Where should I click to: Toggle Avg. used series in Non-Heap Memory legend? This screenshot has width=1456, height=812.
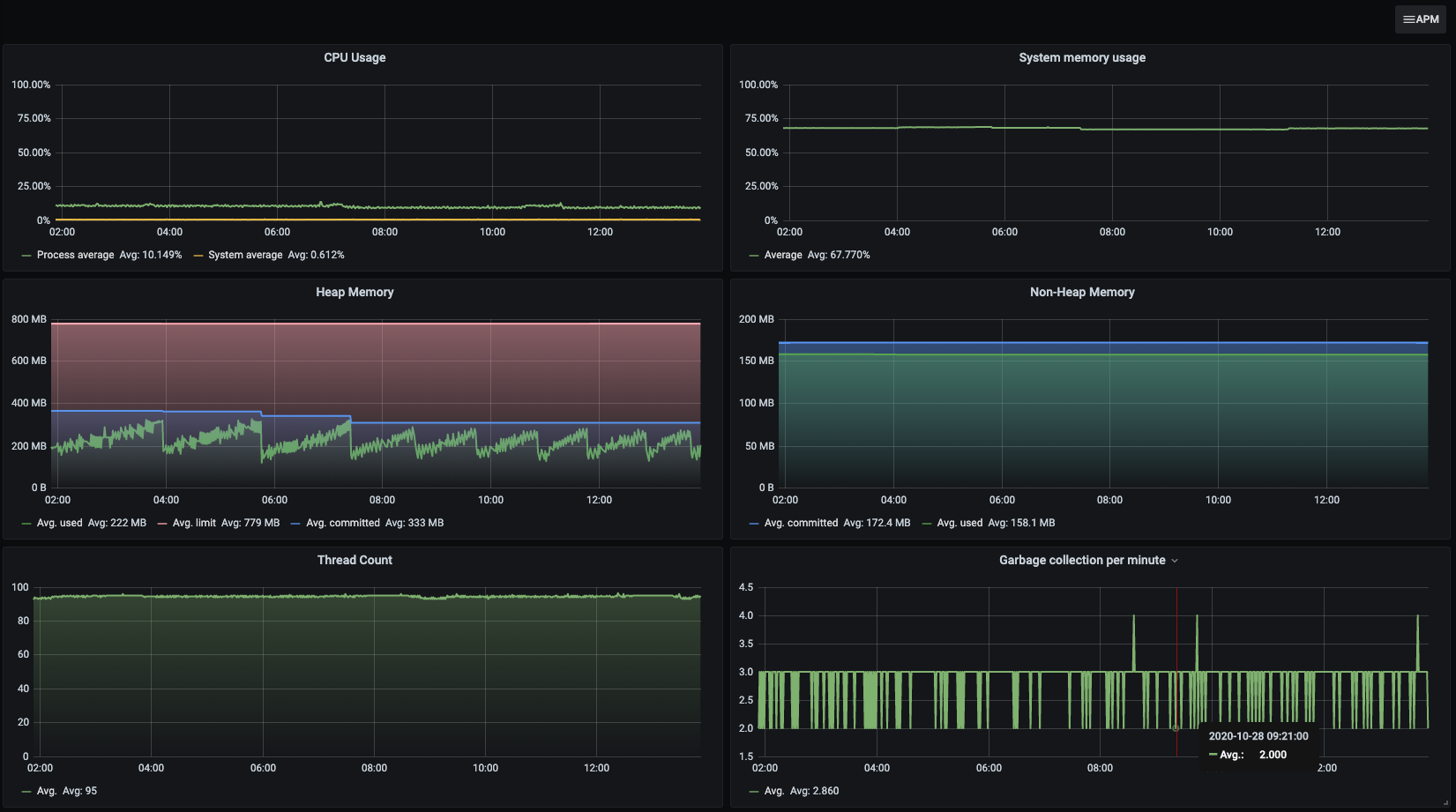959,523
